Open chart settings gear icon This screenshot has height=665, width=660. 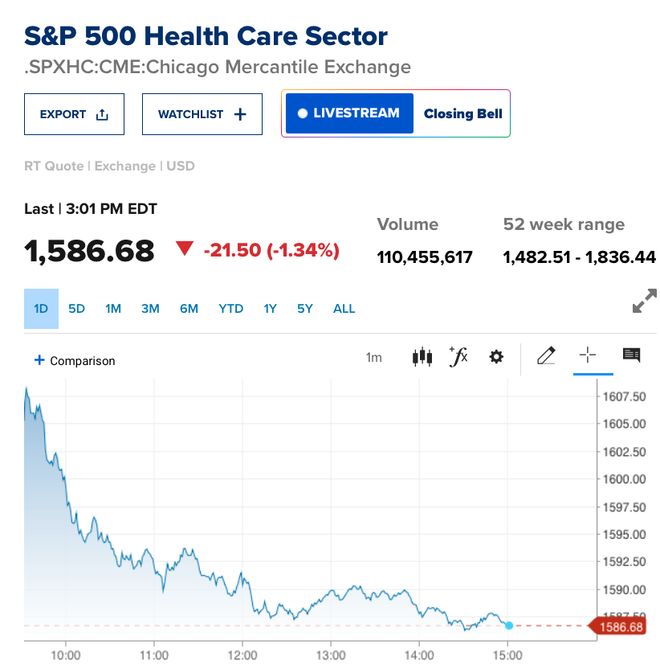(x=496, y=357)
